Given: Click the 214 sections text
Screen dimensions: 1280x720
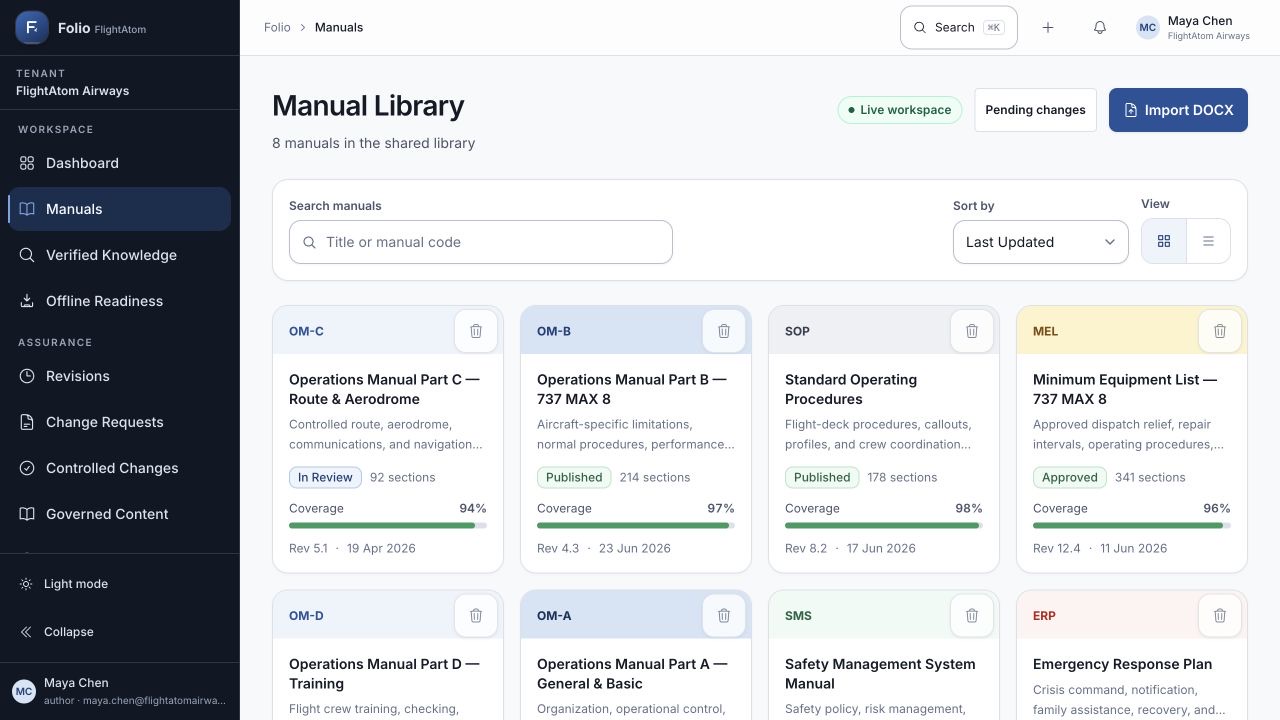Looking at the screenshot, I should pos(655,477).
